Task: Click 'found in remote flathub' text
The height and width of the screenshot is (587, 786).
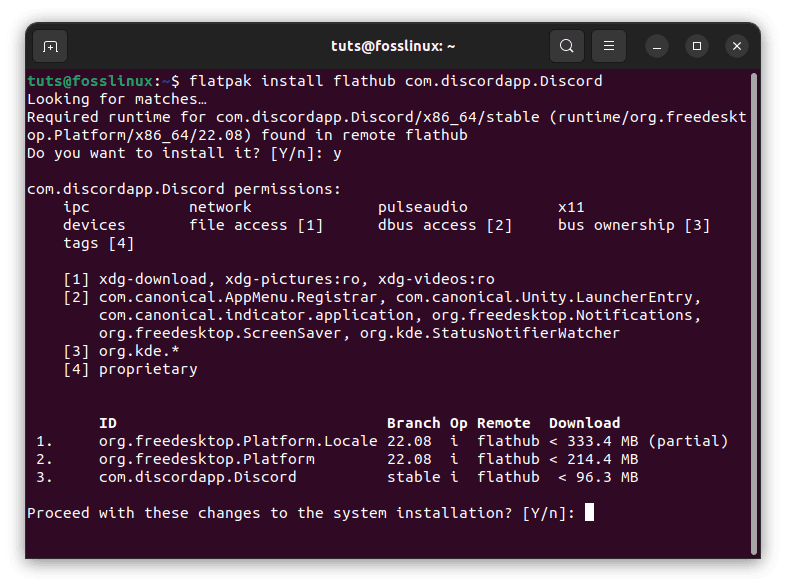Action: click(364, 135)
